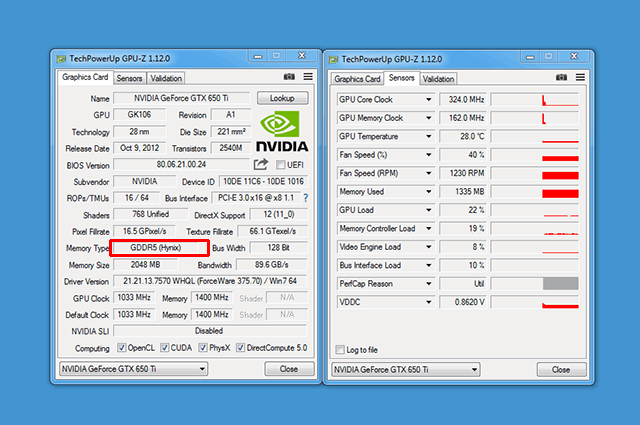Viewport: 640px width, 425px height.
Task: Enable the Log to file checkbox
Action: [340, 349]
